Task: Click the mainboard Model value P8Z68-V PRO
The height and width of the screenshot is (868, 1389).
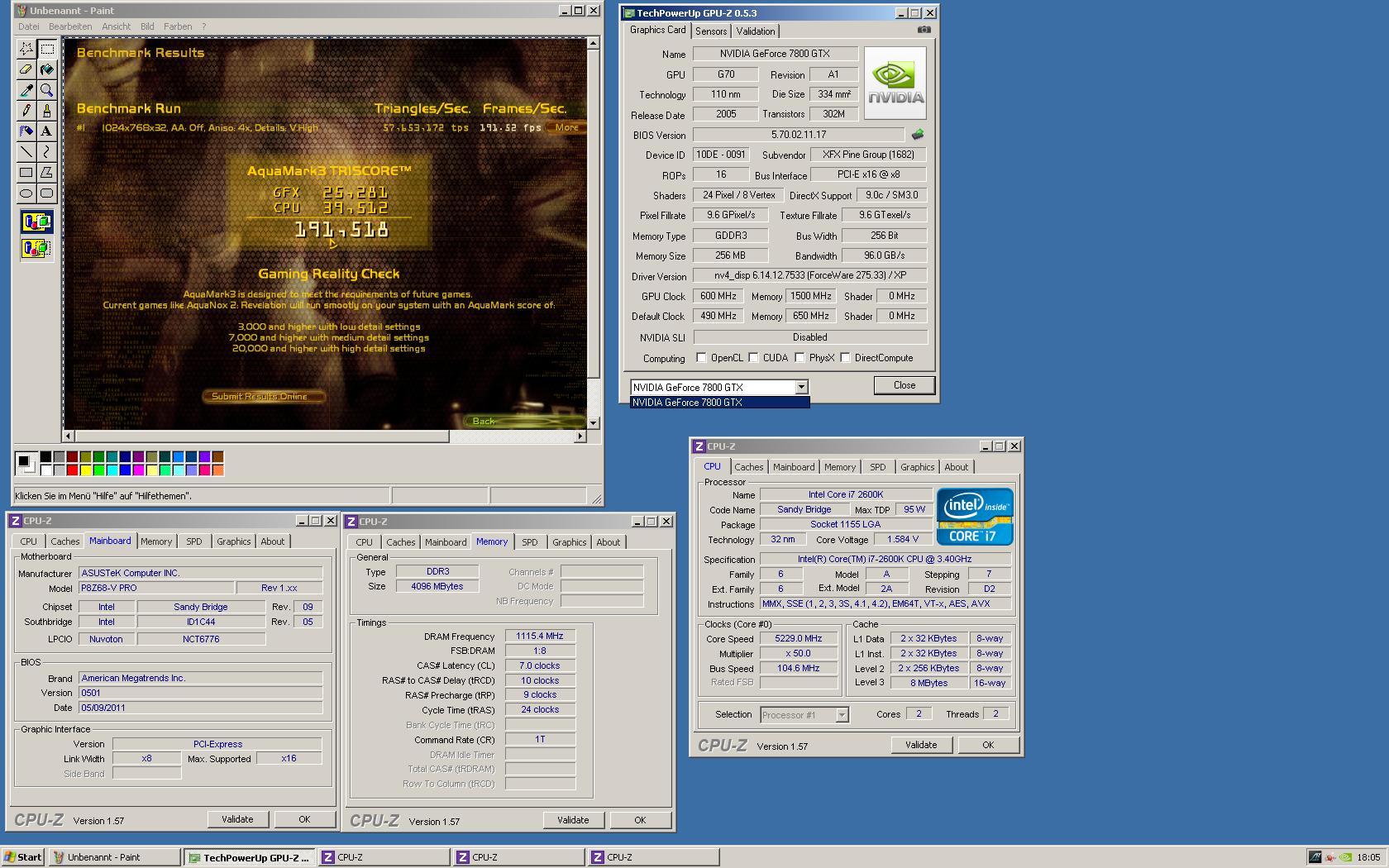Action: point(155,588)
